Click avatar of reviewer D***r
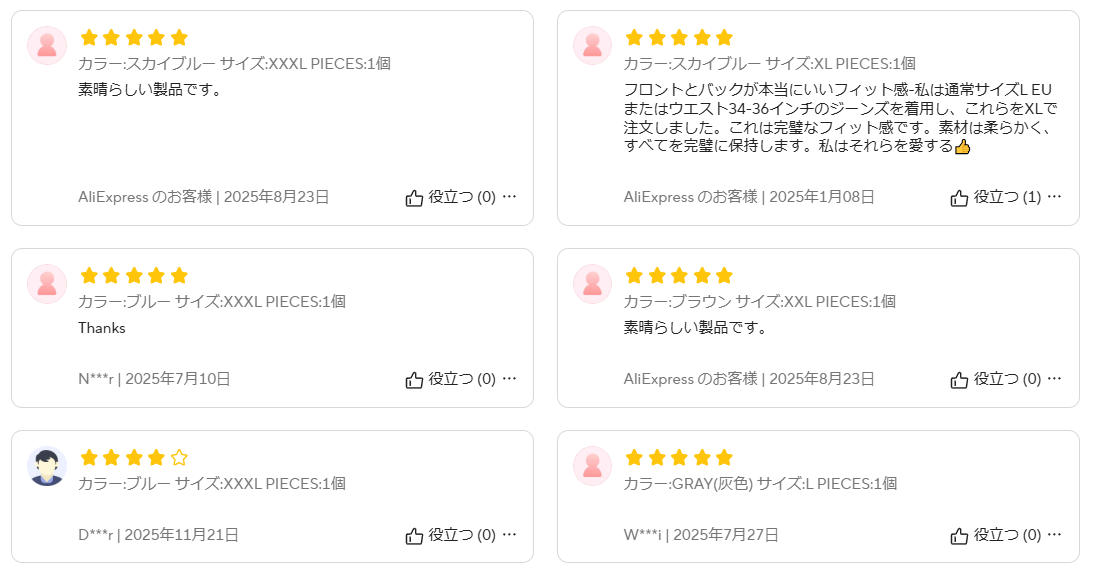 [x=47, y=466]
